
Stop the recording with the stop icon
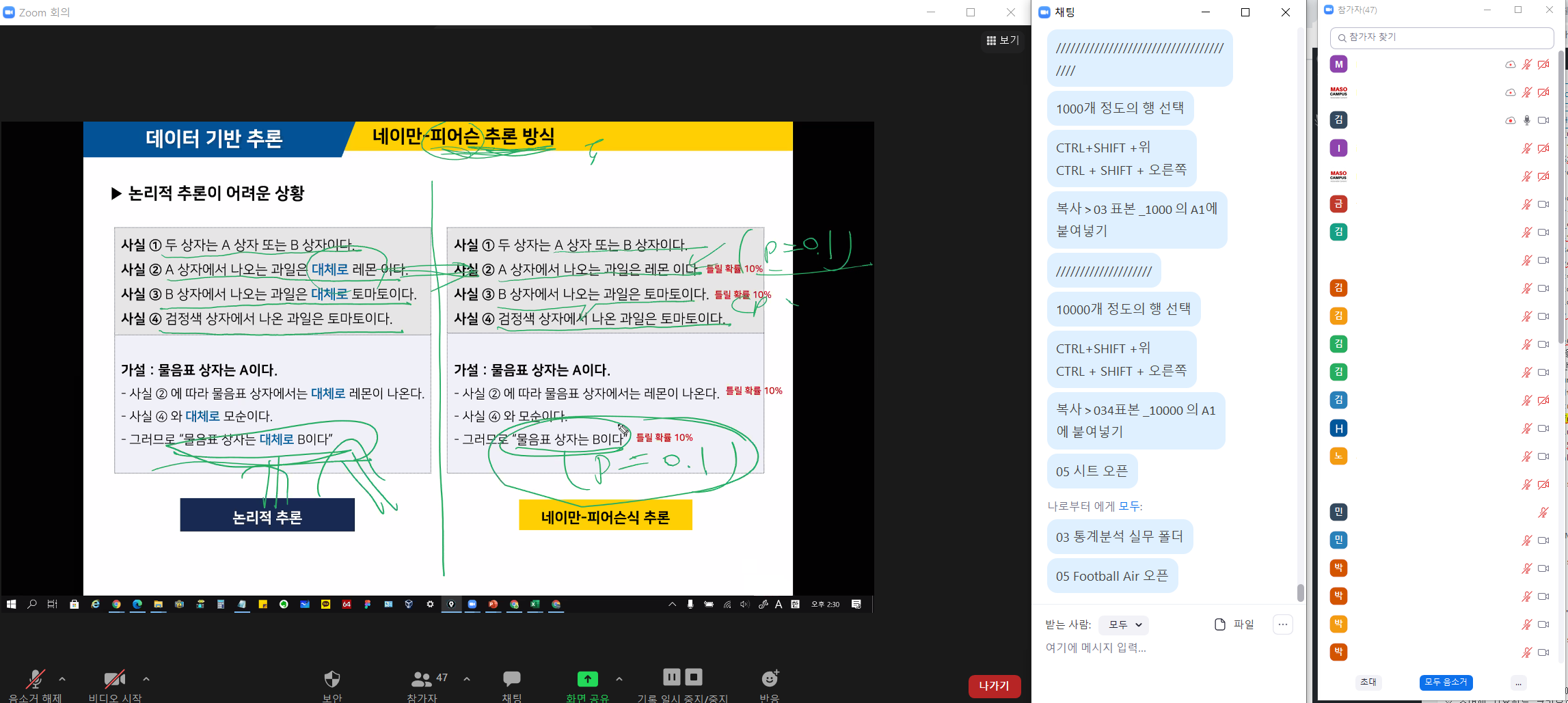pos(694,677)
